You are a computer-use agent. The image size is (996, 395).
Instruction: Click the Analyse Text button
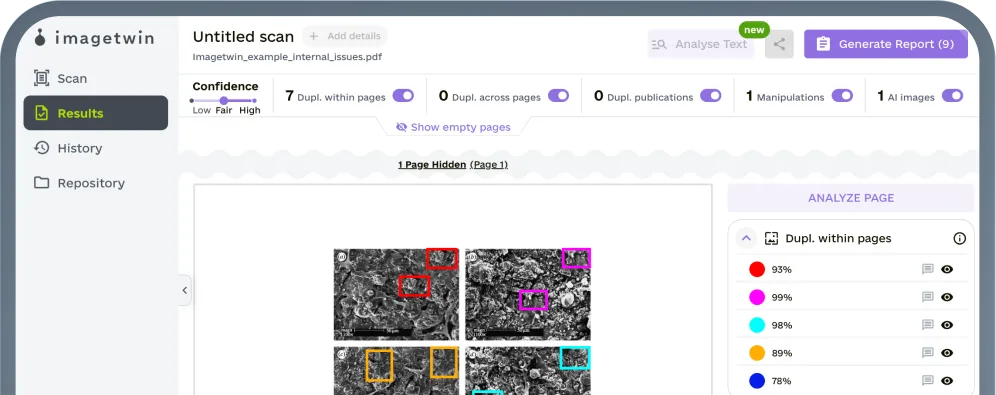(701, 44)
